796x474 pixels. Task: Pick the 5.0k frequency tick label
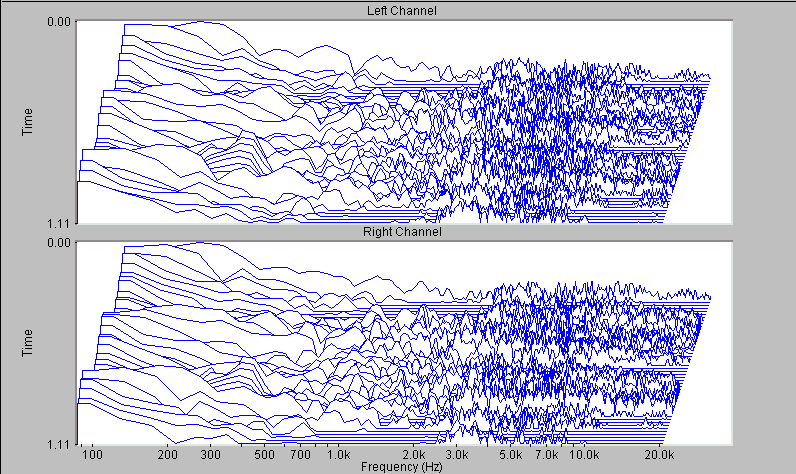[510, 455]
